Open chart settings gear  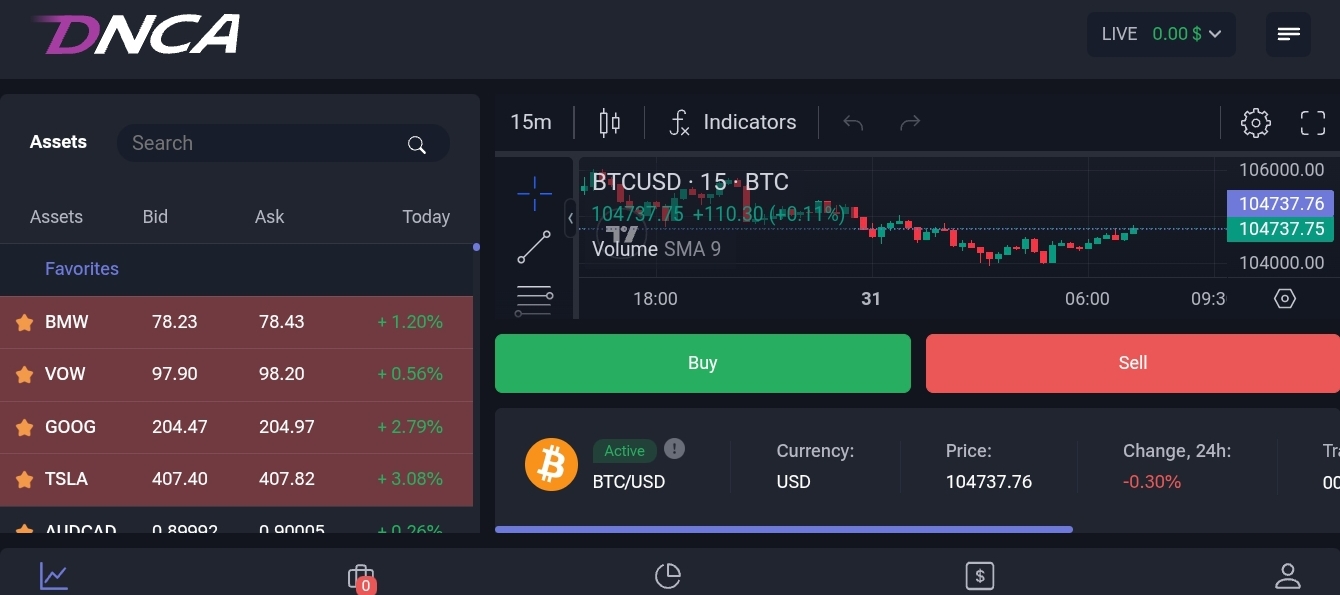tap(1255, 123)
